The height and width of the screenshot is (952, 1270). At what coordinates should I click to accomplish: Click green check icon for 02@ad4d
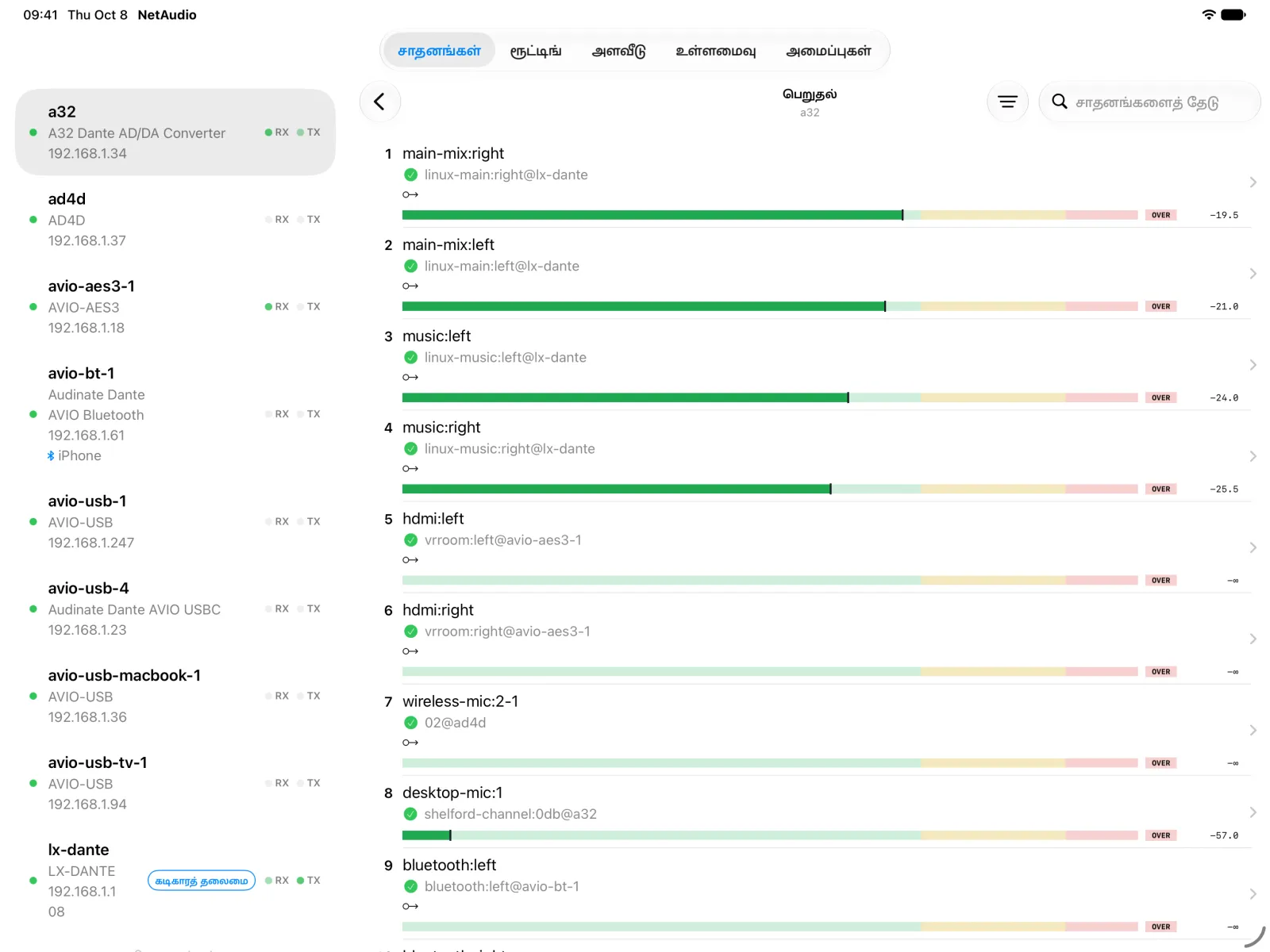pyautogui.click(x=410, y=723)
